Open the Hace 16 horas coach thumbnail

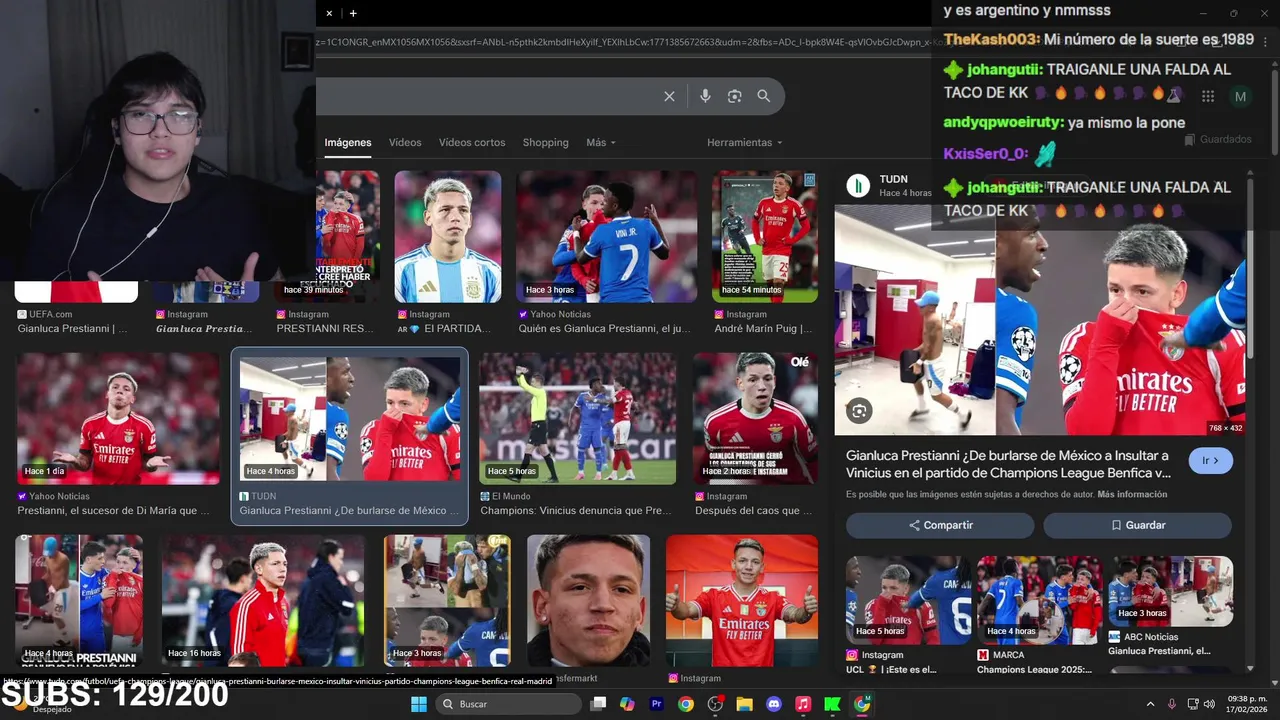[x=262, y=600]
